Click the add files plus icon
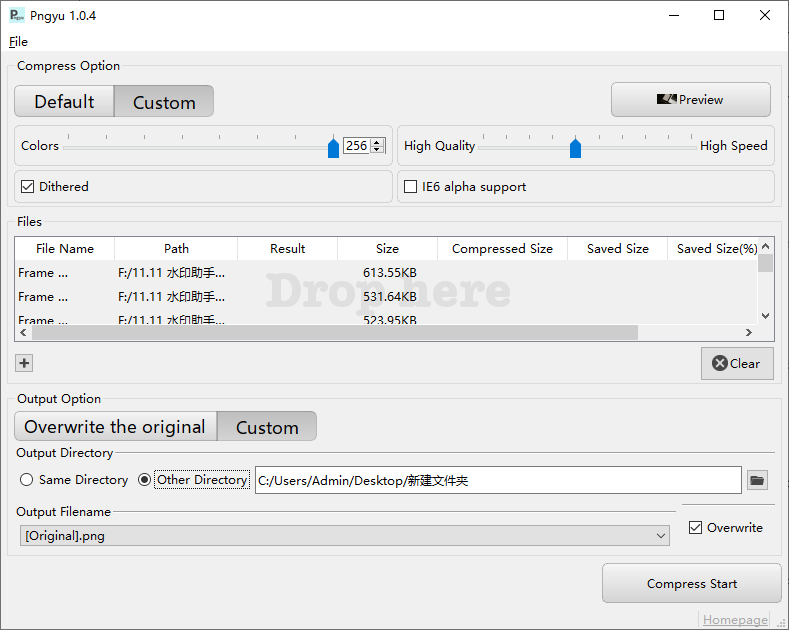The width and height of the screenshot is (789, 630). point(25,363)
